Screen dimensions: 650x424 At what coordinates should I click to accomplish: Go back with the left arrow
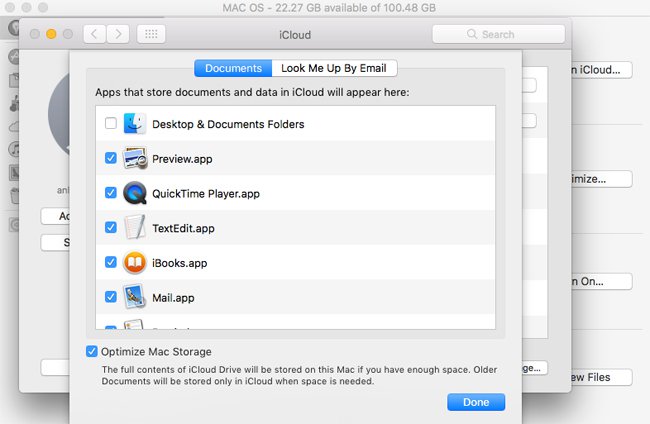click(95, 34)
